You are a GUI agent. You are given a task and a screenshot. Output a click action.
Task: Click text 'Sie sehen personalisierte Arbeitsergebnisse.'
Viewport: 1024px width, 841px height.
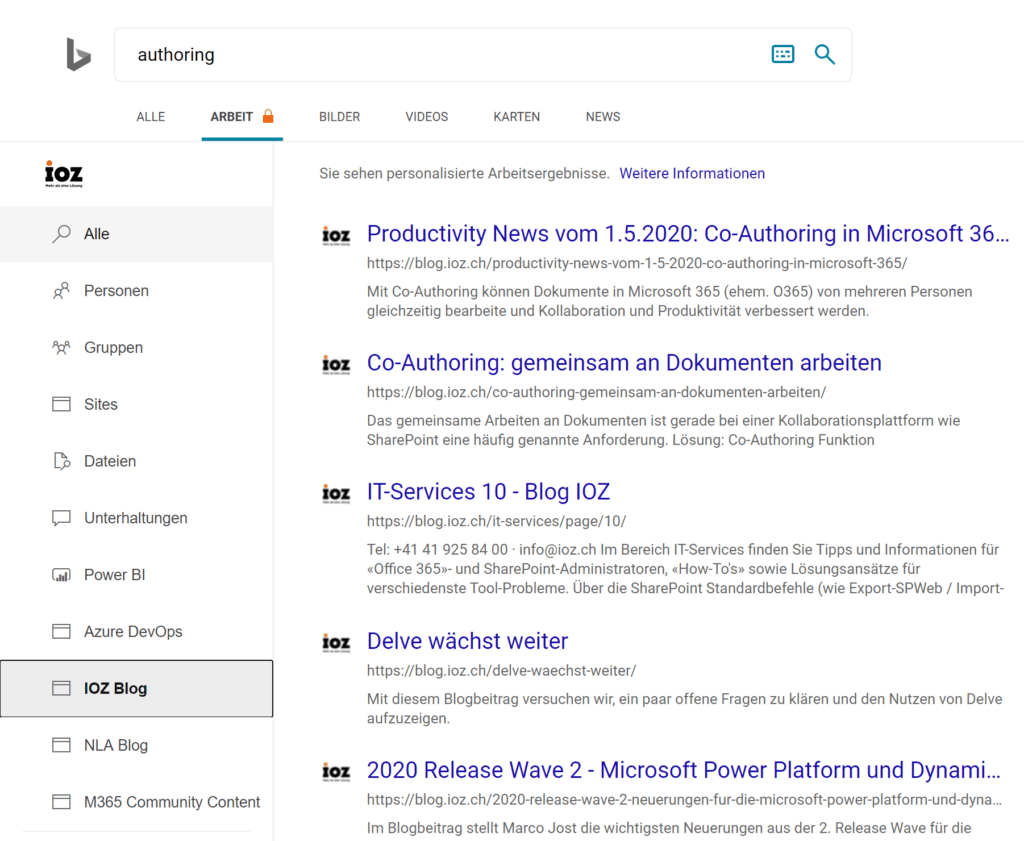pyautogui.click(x=464, y=174)
